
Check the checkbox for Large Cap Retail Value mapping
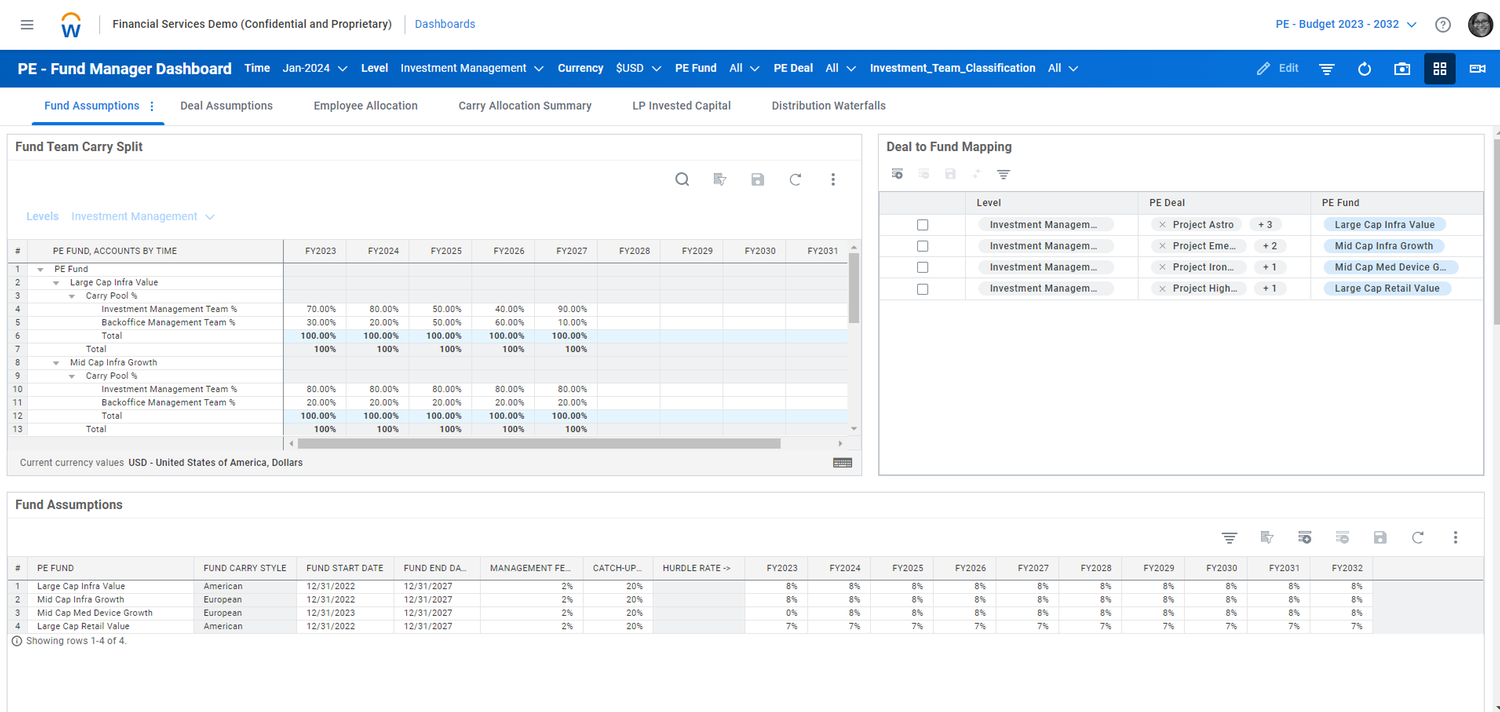click(x=922, y=288)
